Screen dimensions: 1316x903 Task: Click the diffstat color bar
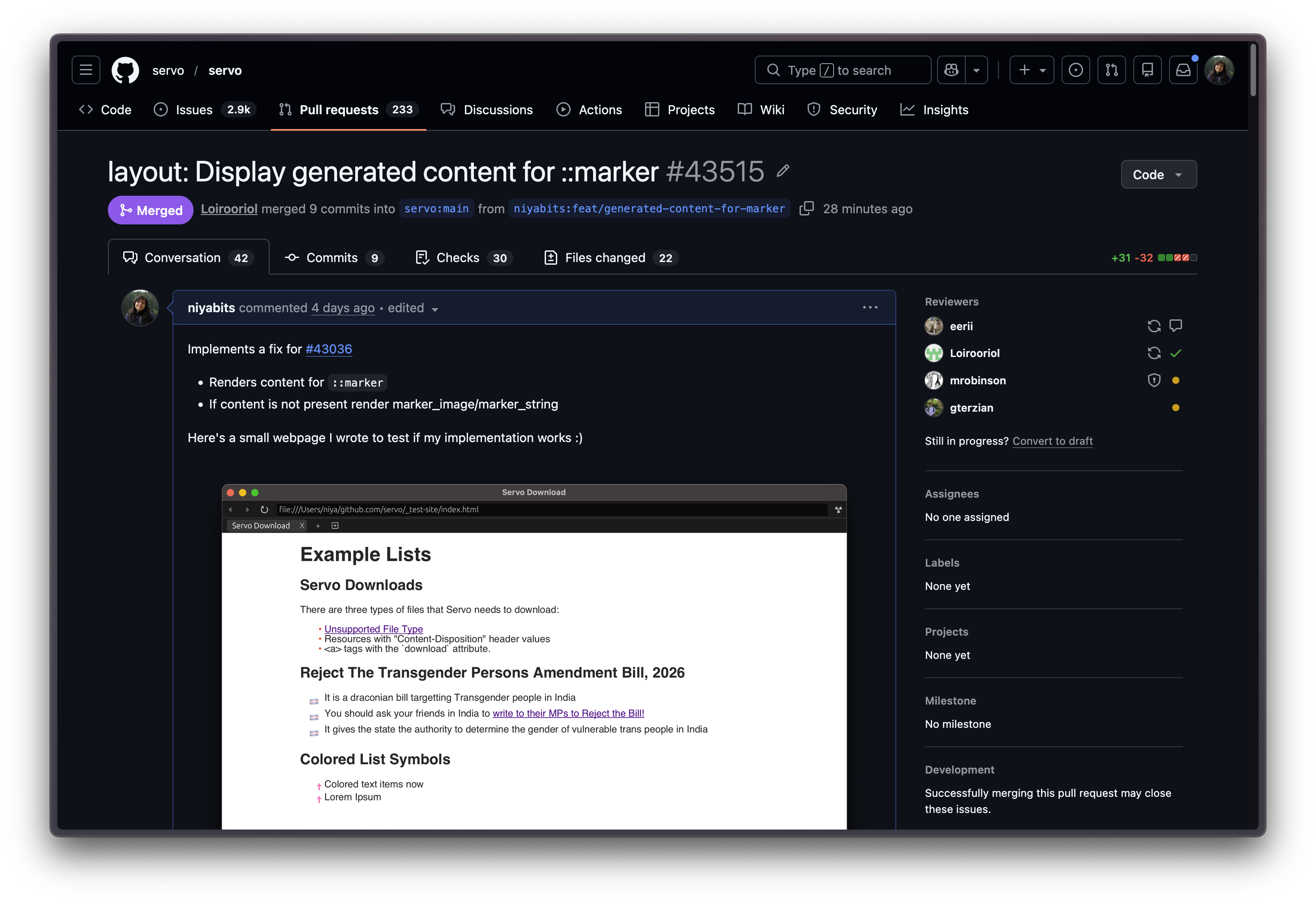click(x=1177, y=258)
